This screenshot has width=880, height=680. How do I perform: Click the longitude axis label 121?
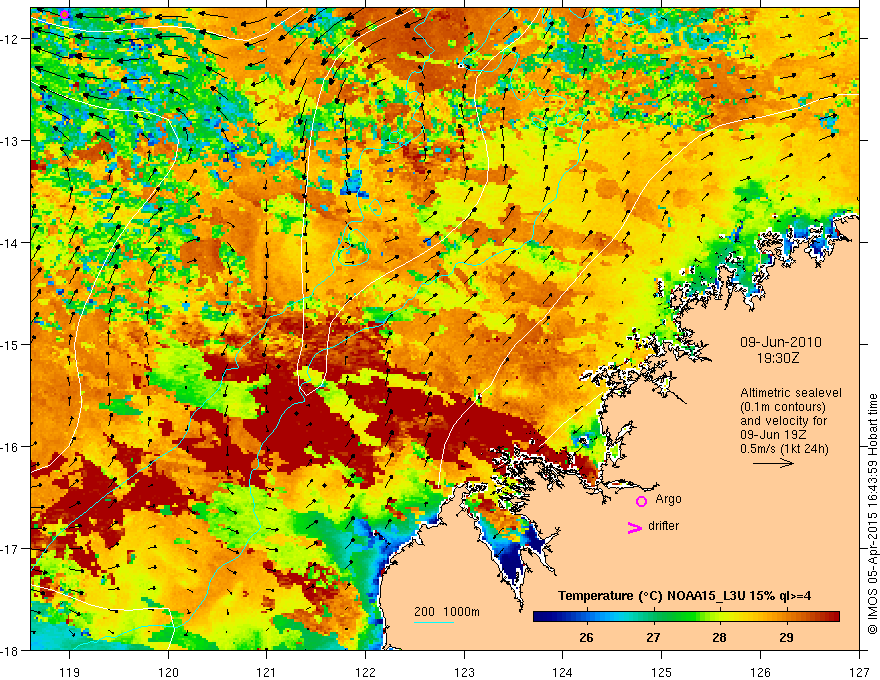(266, 672)
